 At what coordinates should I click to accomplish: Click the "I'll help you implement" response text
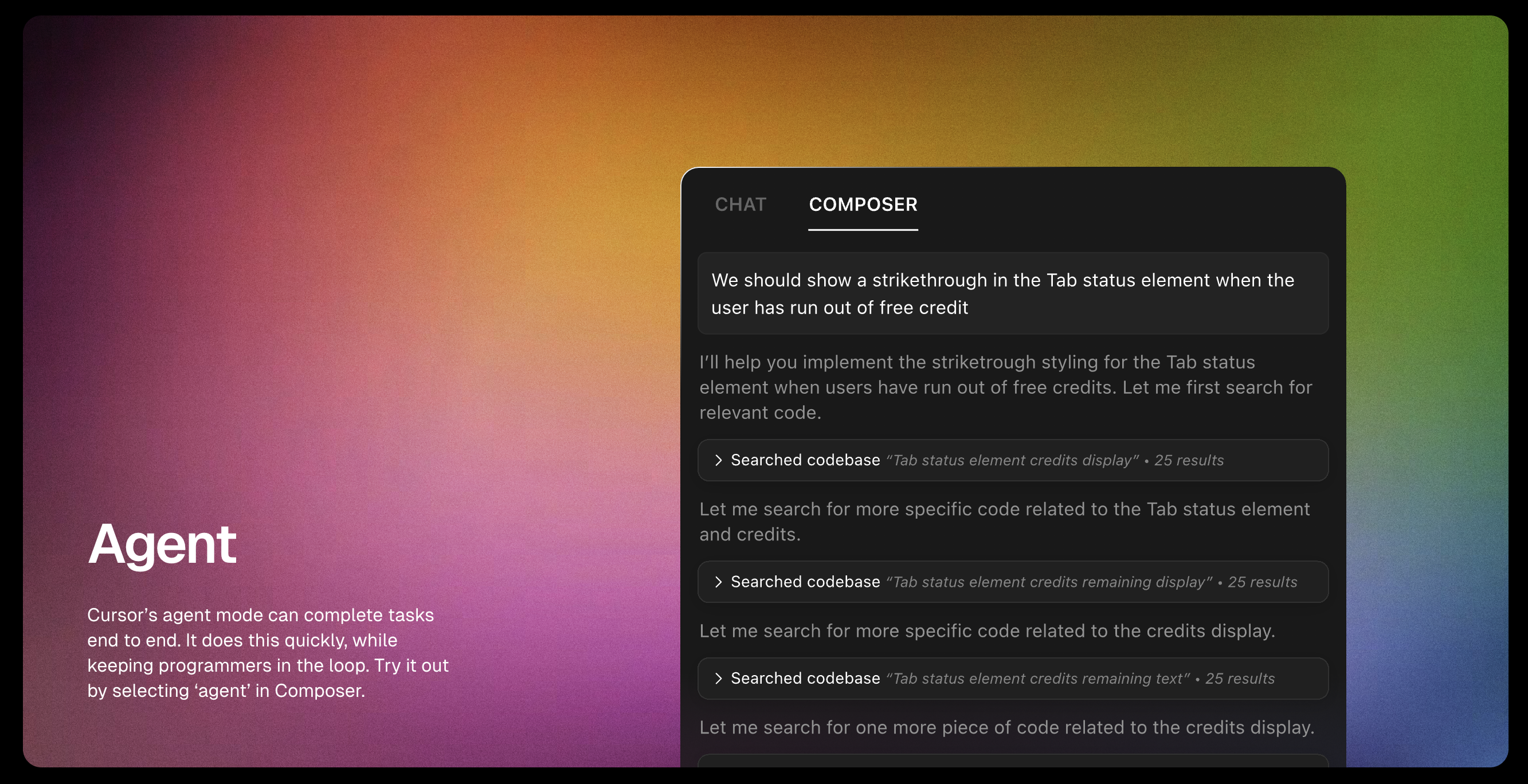1005,387
